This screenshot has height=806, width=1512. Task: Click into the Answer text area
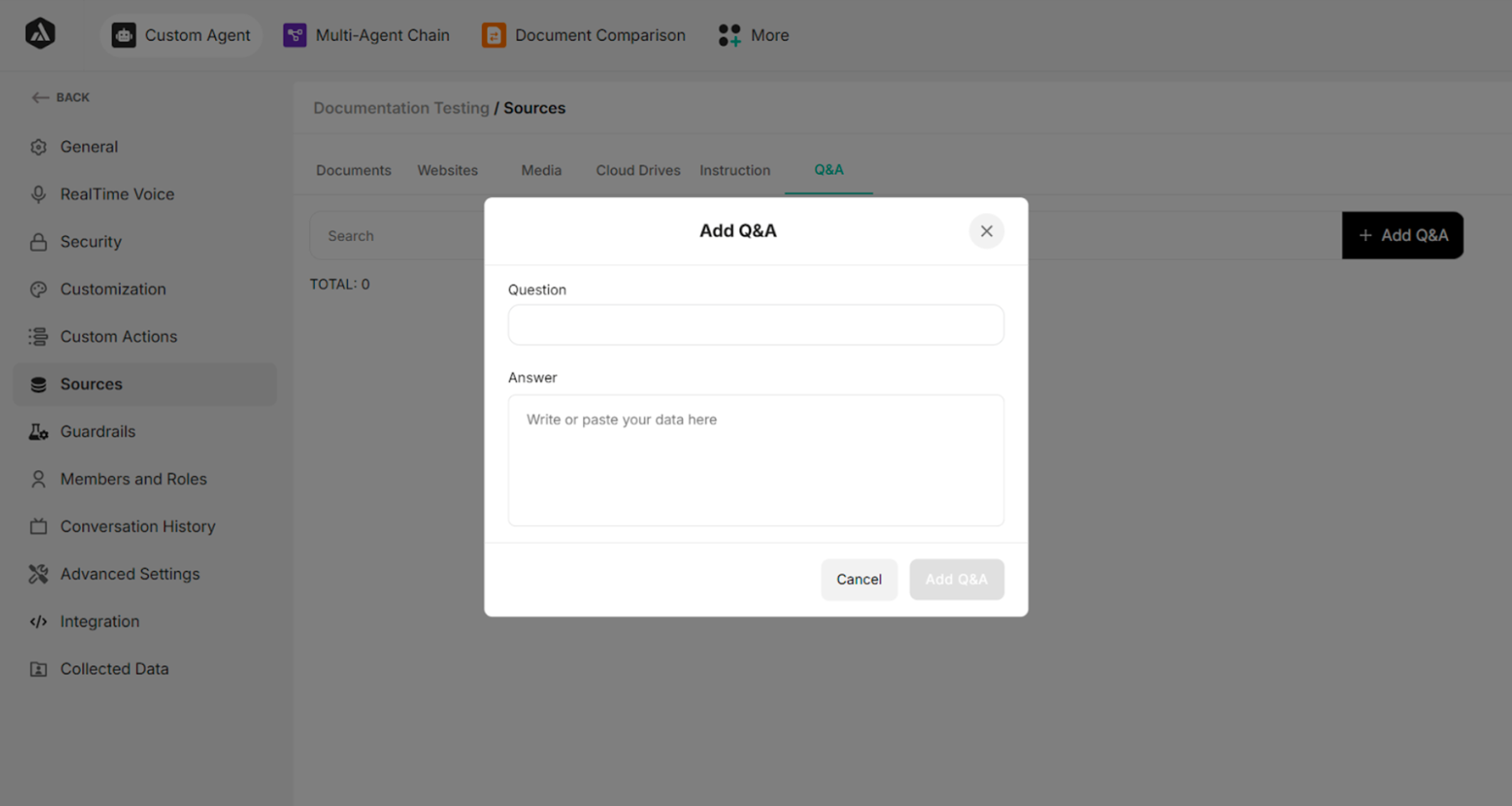(756, 460)
